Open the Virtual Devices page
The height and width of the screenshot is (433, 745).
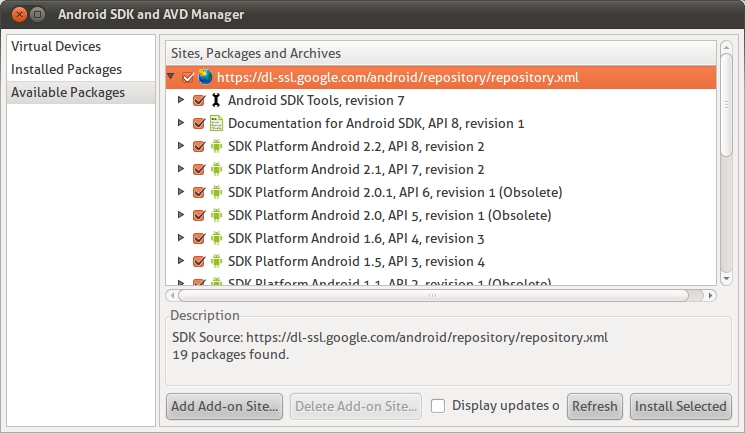click(x=81, y=46)
